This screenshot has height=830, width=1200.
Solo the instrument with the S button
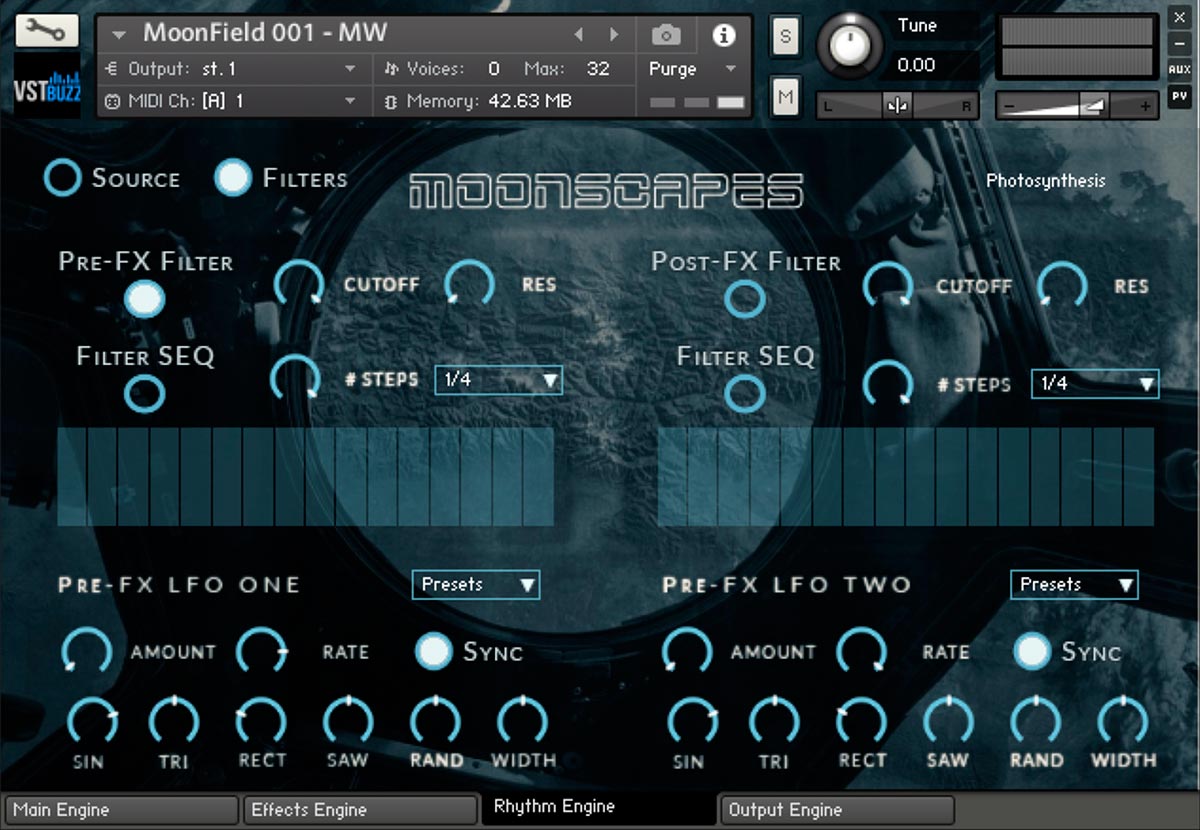coord(785,37)
